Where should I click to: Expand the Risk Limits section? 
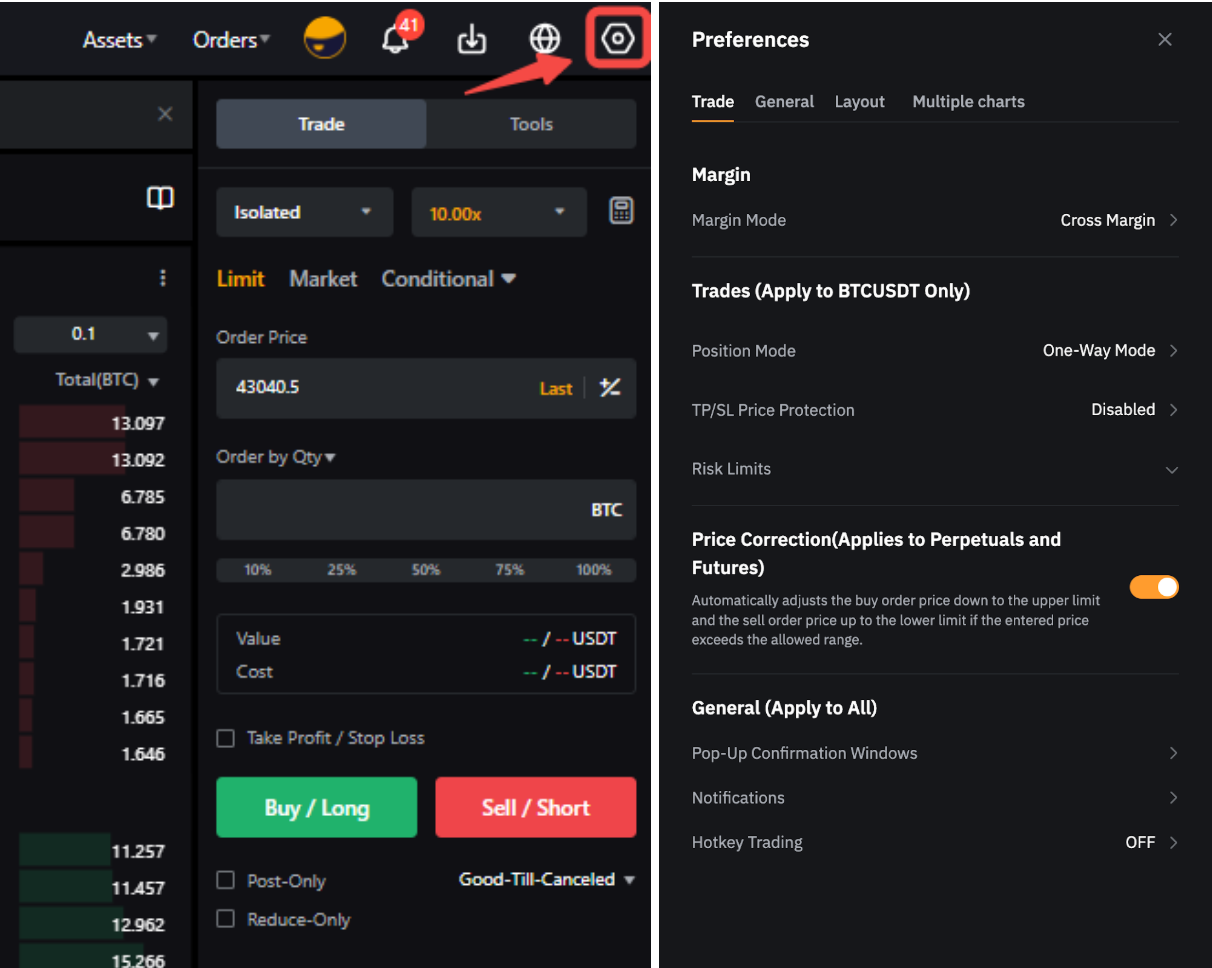click(x=1171, y=470)
